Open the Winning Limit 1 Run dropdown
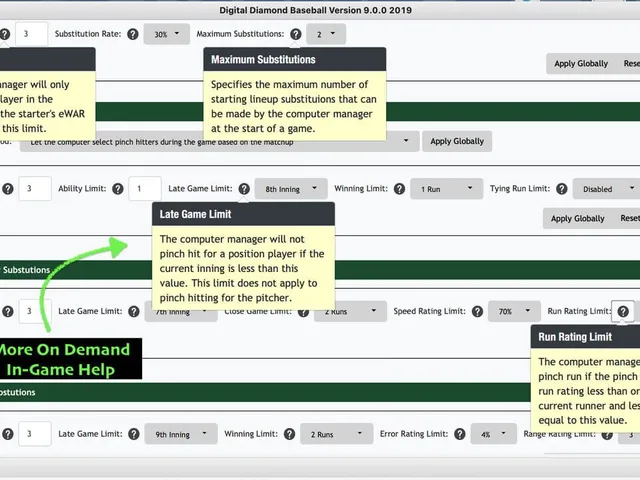 pyautogui.click(x=447, y=189)
